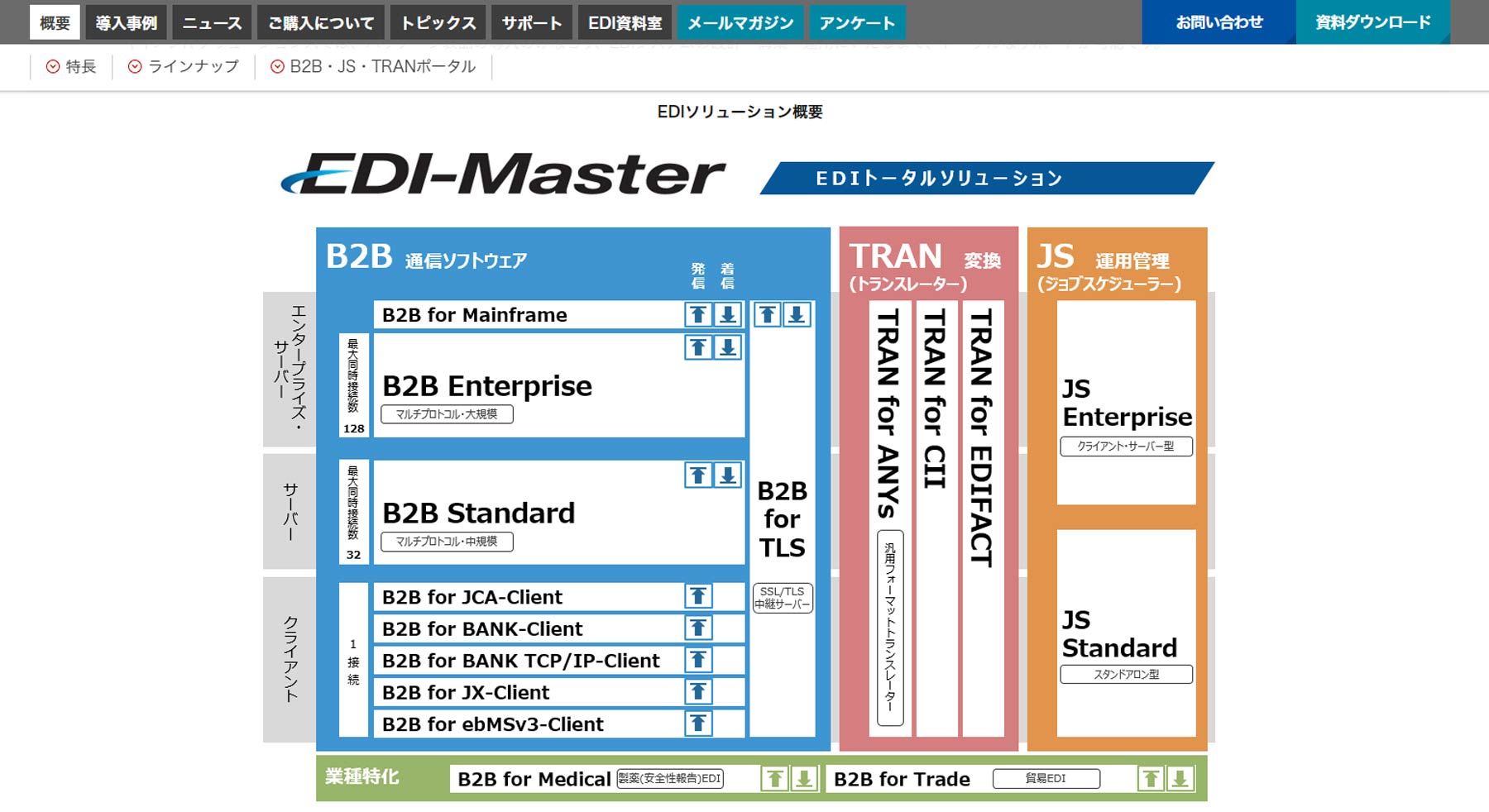Open the 導入事例 menu tab

pos(126,23)
